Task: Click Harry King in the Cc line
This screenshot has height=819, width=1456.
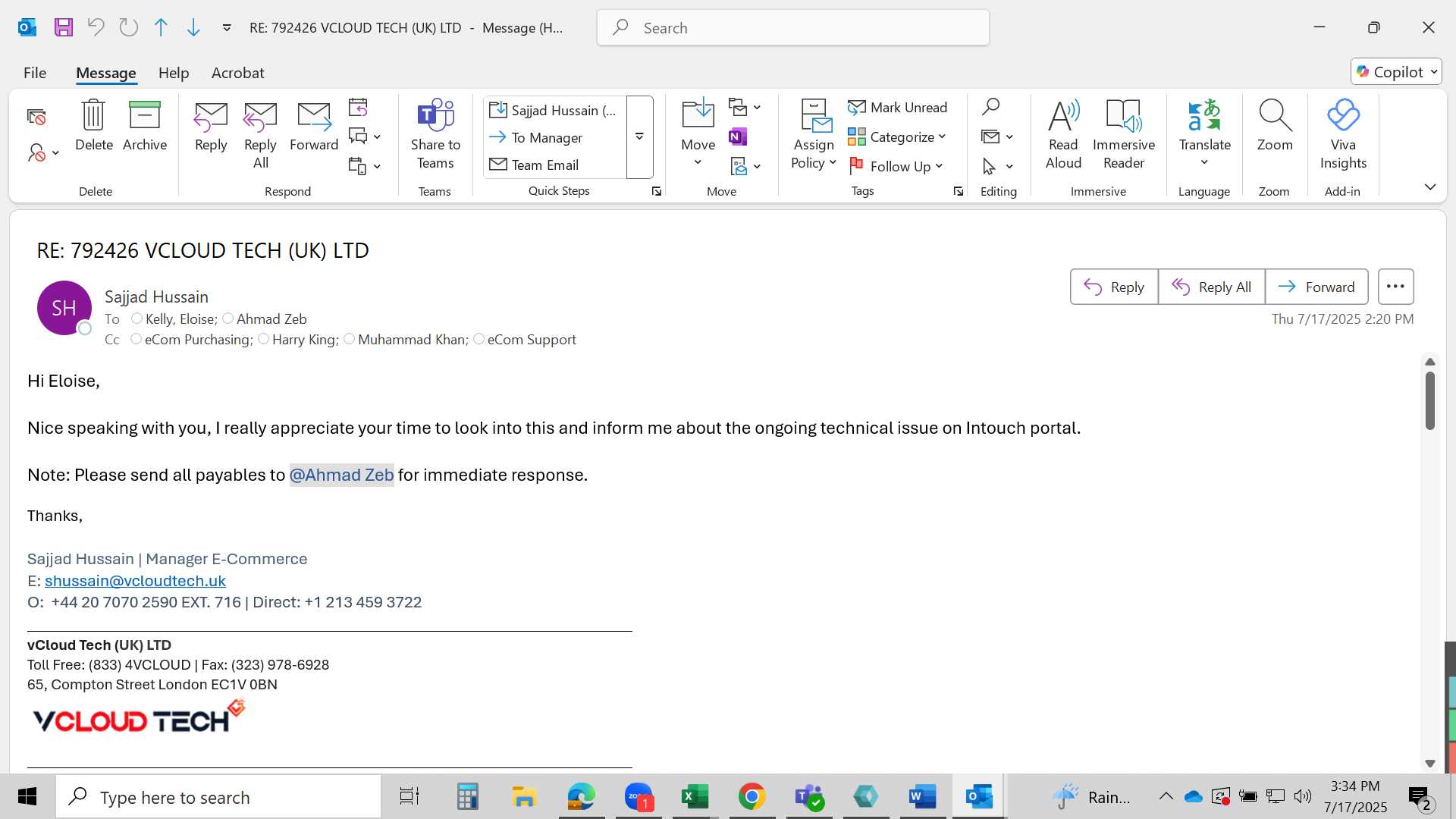Action: (305, 340)
